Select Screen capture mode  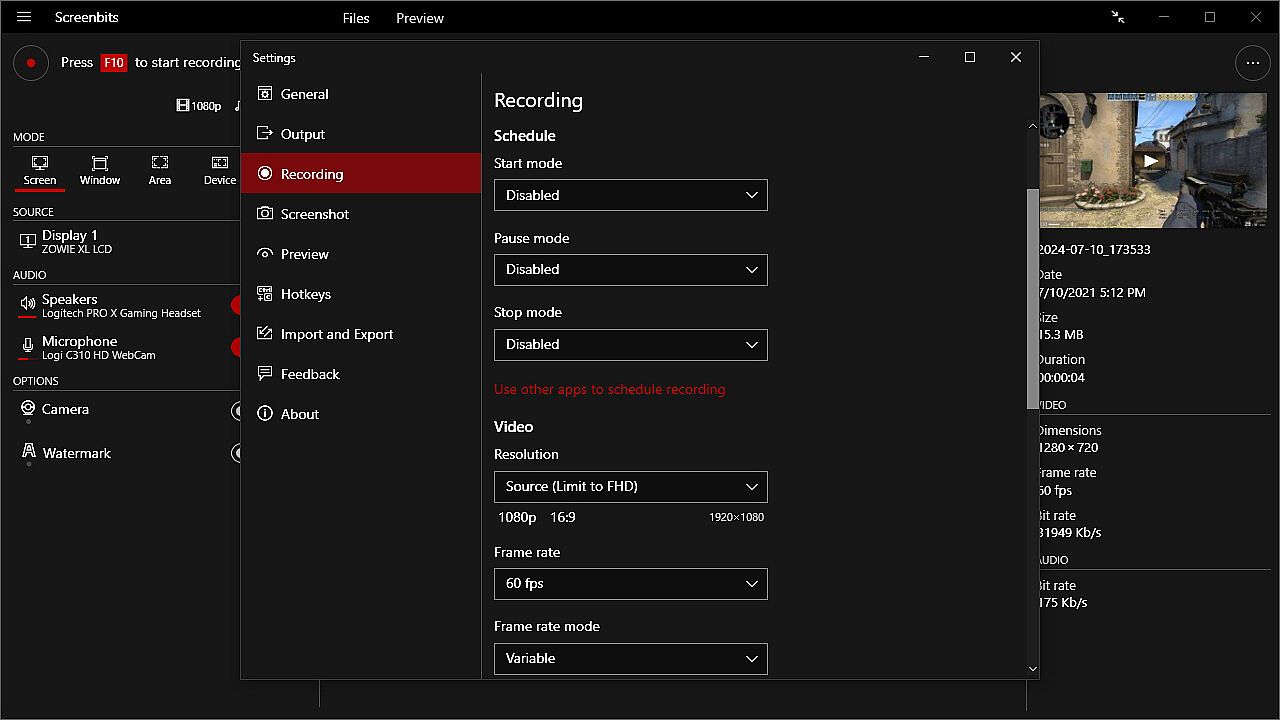(40, 170)
